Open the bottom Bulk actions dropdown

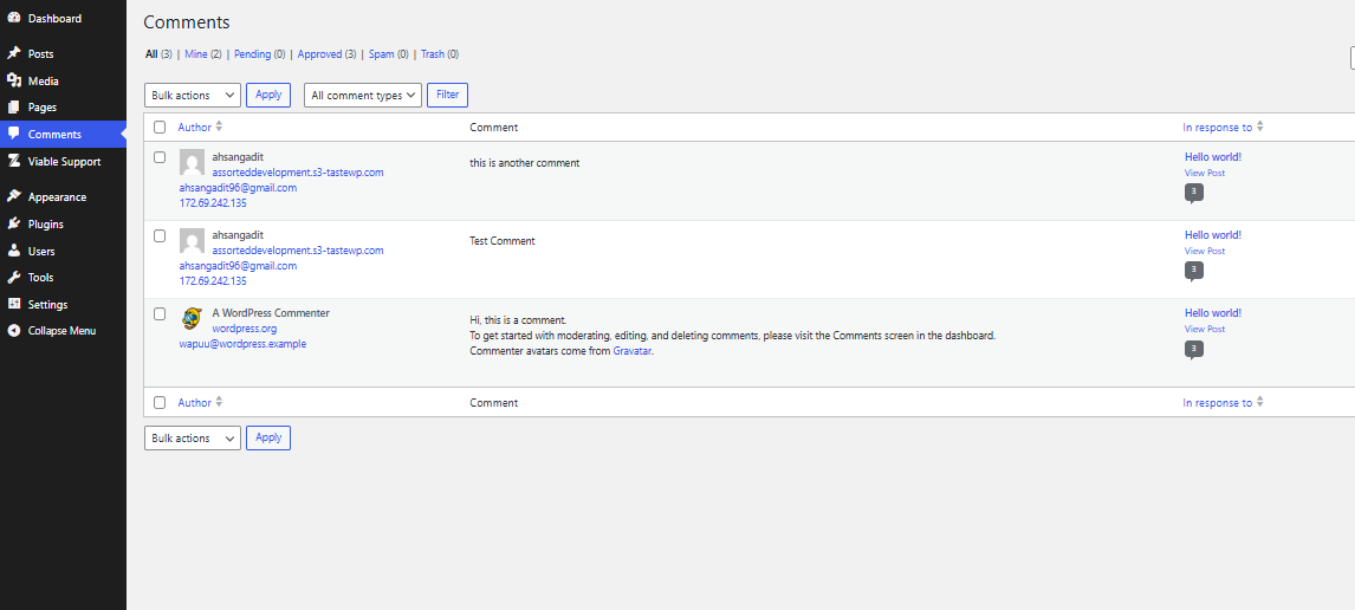(192, 438)
